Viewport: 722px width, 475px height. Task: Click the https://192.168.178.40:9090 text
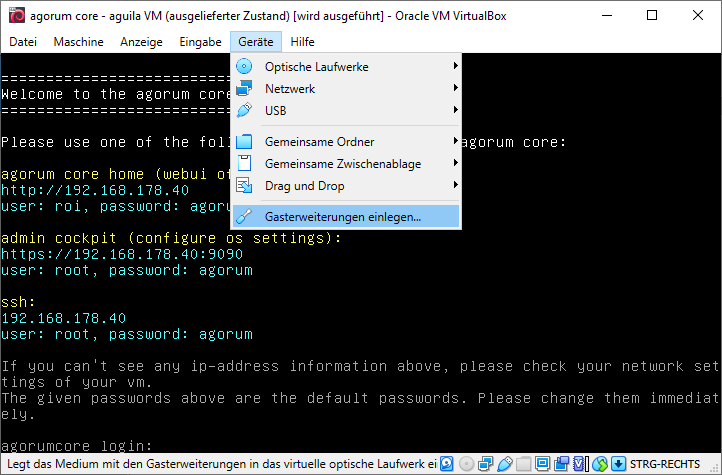[x=122, y=254]
